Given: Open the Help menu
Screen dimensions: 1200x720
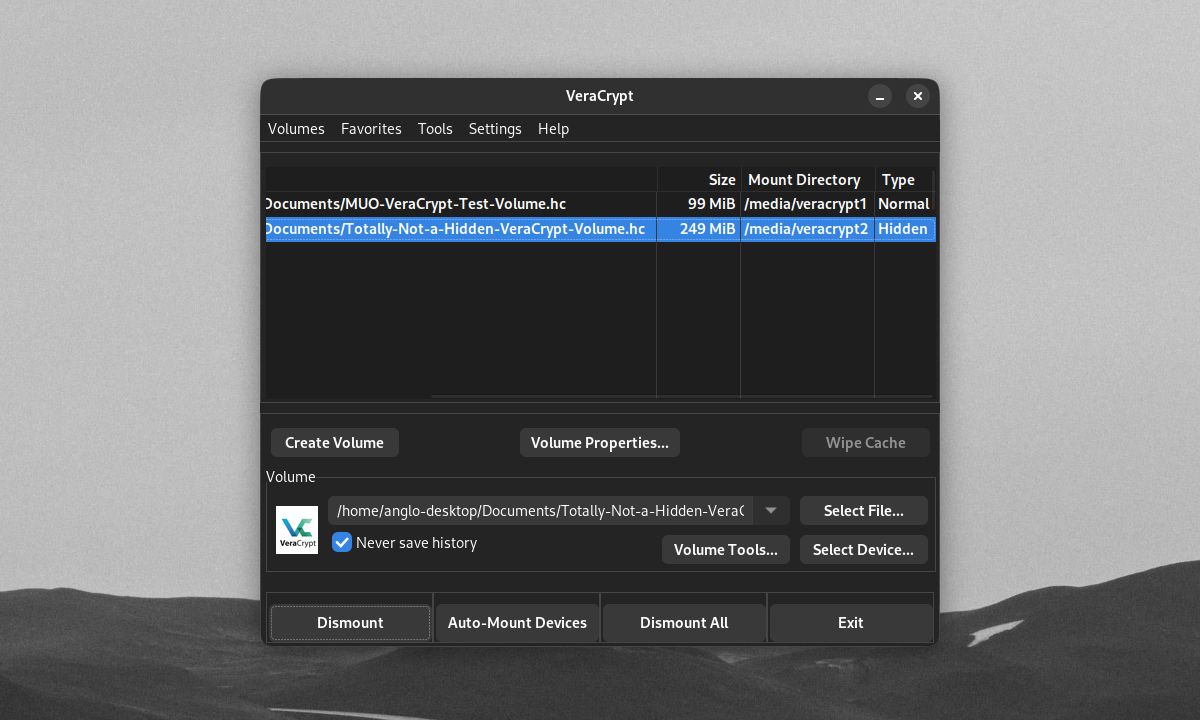Looking at the screenshot, I should 553,129.
